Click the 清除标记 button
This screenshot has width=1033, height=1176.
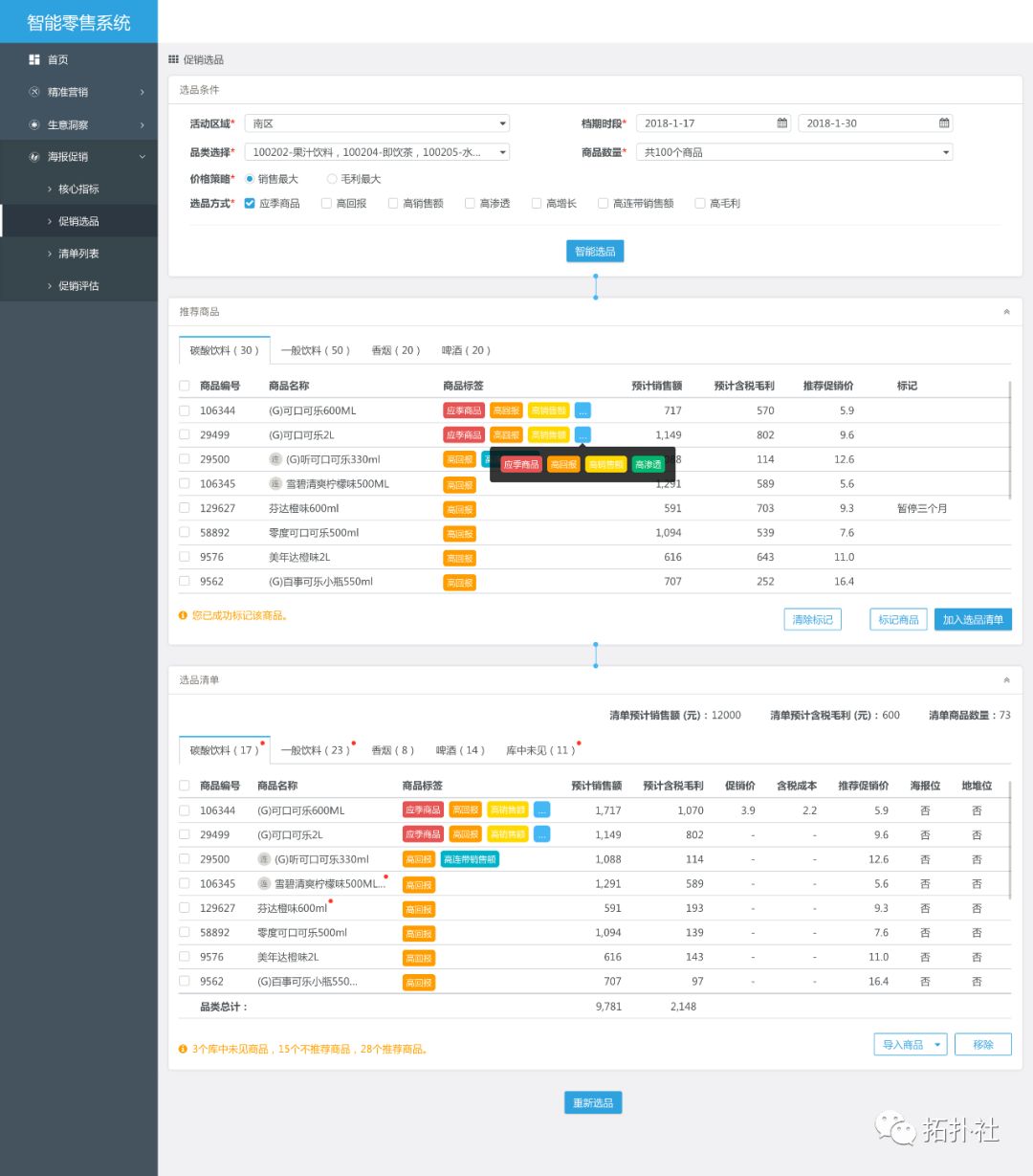(x=813, y=620)
